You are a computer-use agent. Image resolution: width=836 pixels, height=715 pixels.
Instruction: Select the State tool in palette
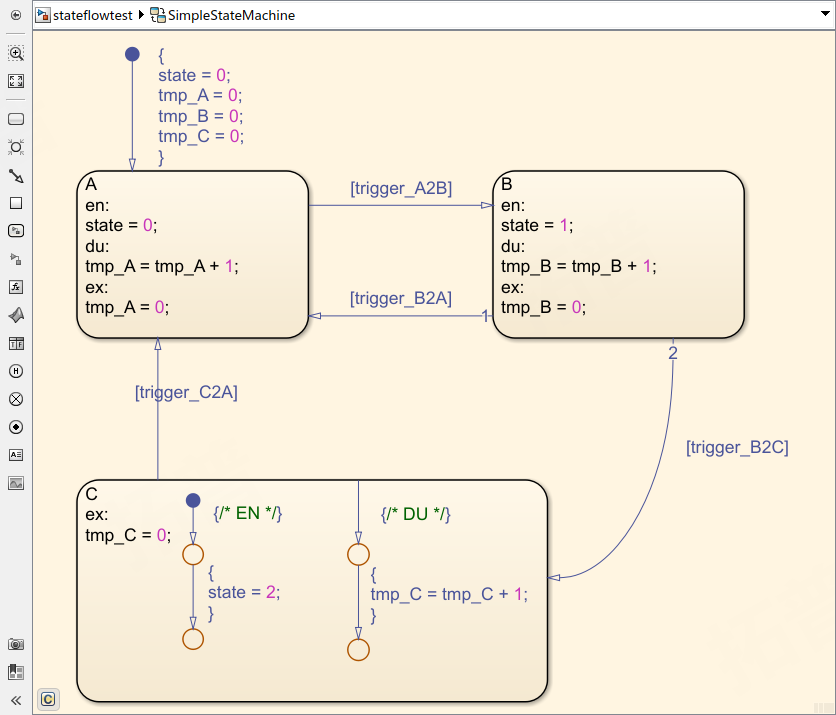(16, 119)
